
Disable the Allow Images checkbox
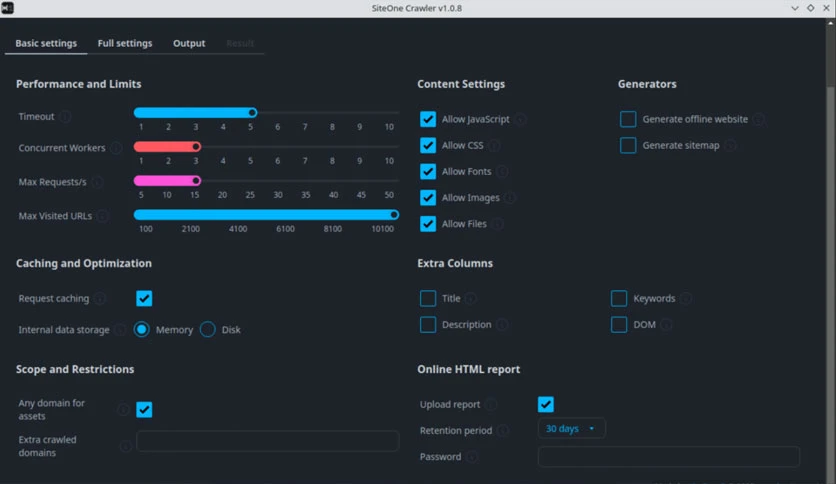point(428,197)
